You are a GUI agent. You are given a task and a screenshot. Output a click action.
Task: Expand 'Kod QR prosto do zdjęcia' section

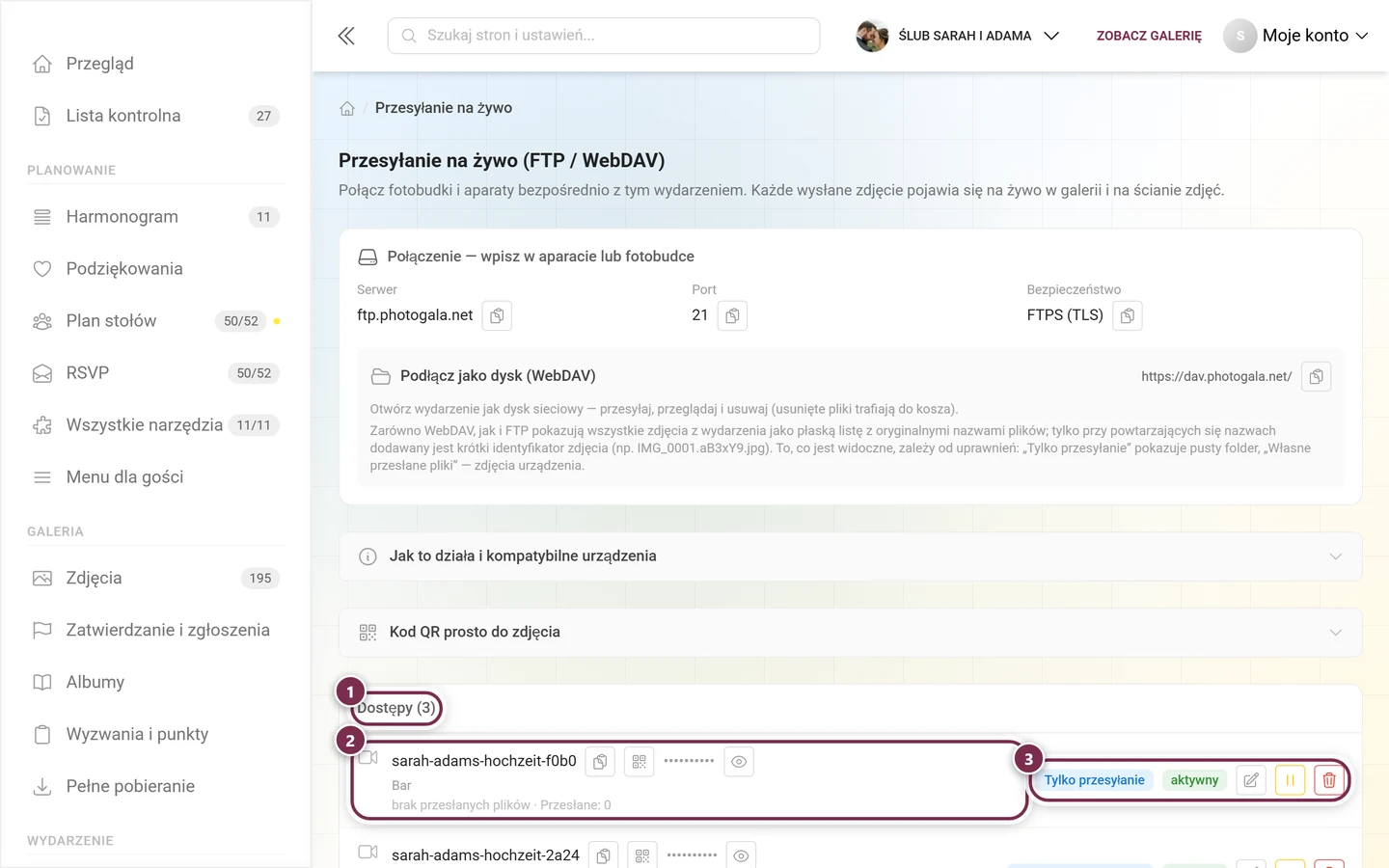point(850,633)
